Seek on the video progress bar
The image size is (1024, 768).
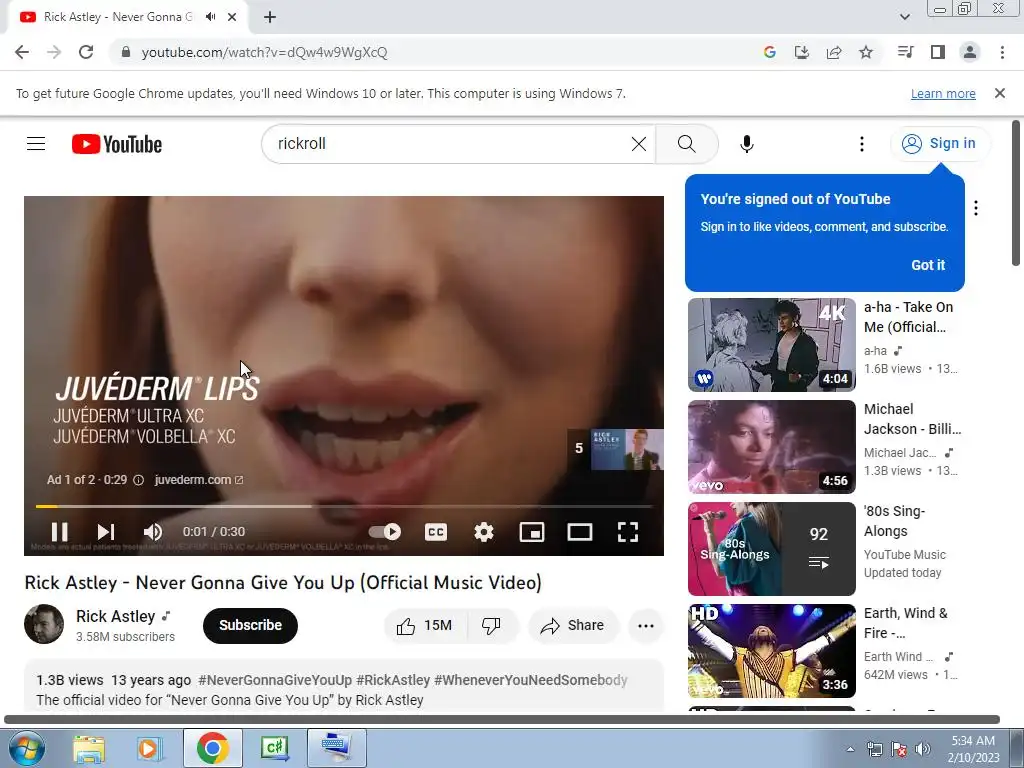344,506
